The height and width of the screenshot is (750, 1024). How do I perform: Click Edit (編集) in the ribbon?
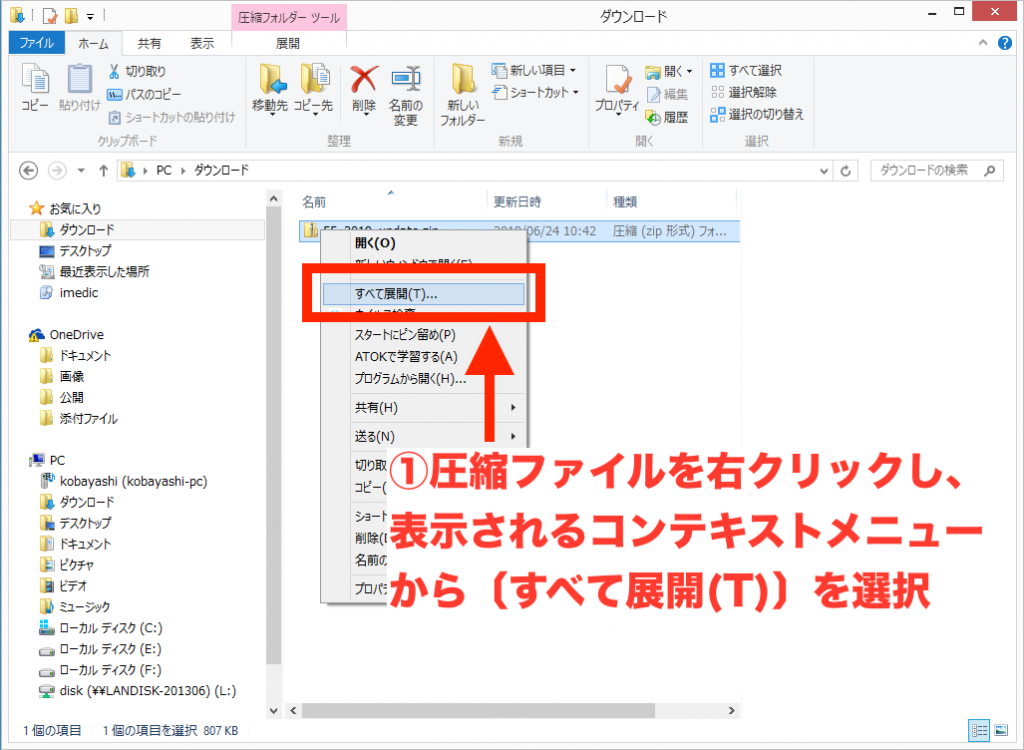click(x=667, y=95)
